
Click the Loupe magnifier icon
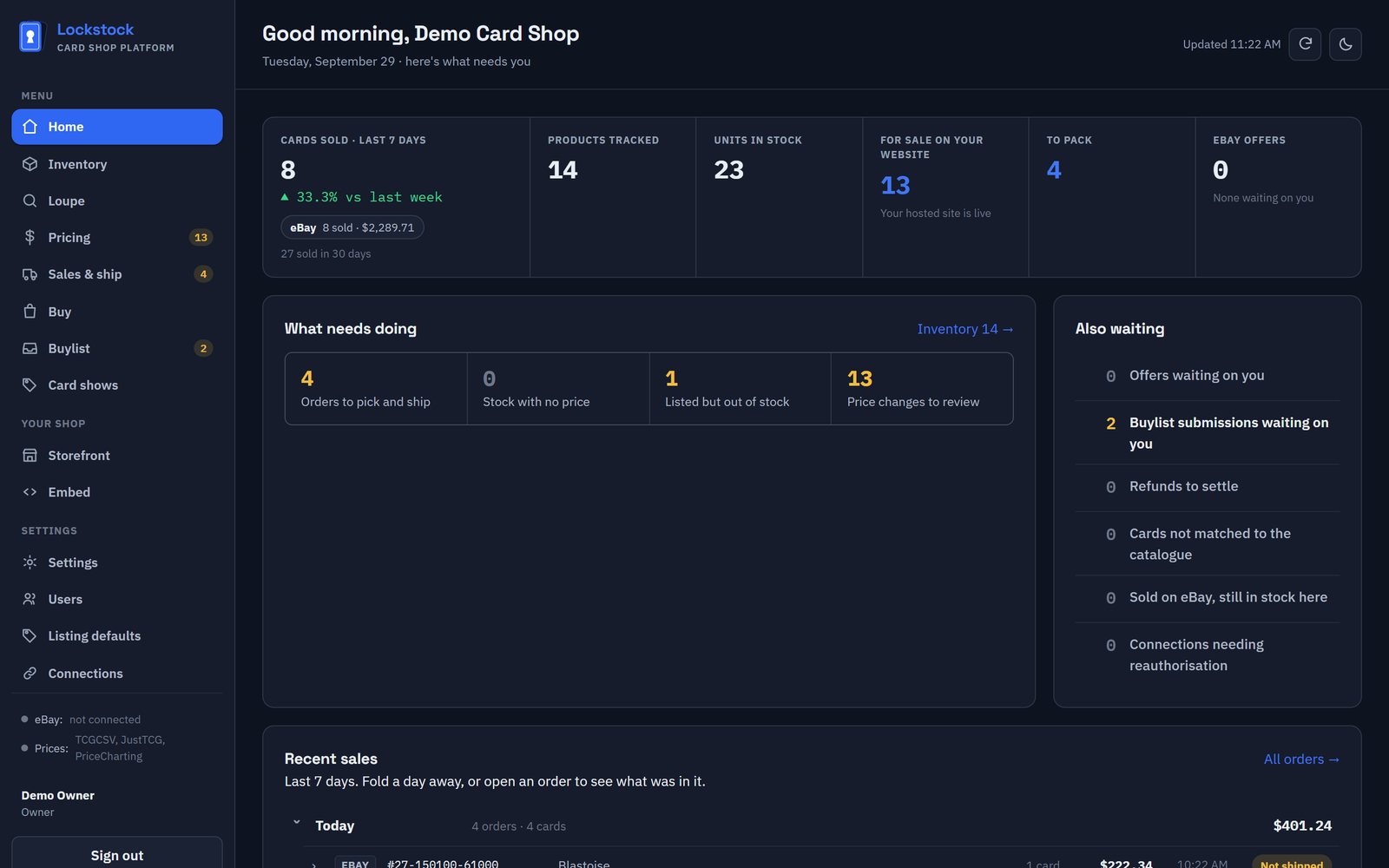30,201
